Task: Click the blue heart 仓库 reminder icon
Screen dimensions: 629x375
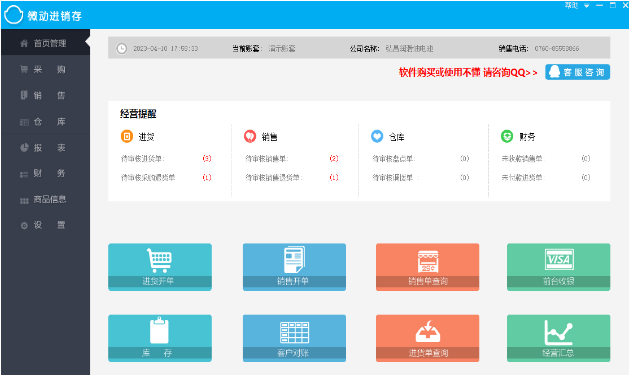Action: point(377,136)
